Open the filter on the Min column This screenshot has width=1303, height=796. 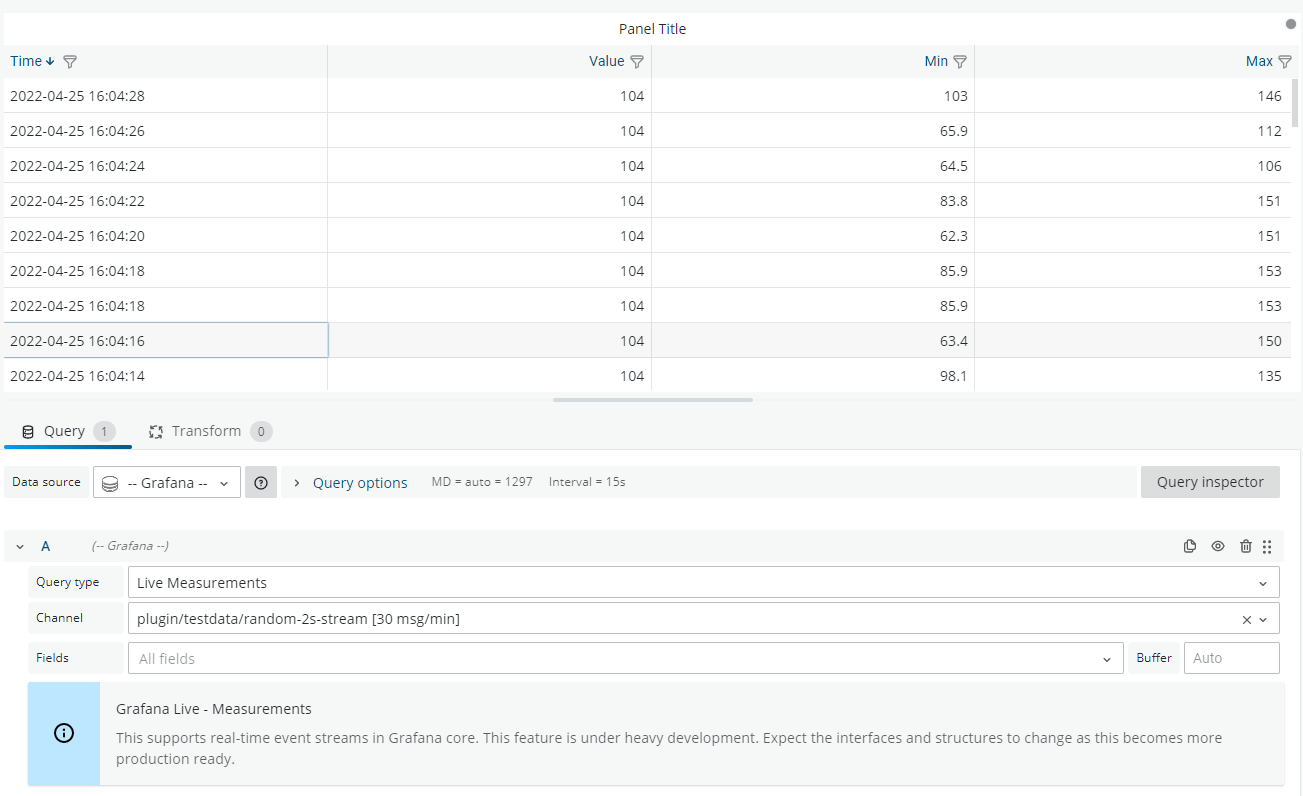pyautogui.click(x=961, y=61)
